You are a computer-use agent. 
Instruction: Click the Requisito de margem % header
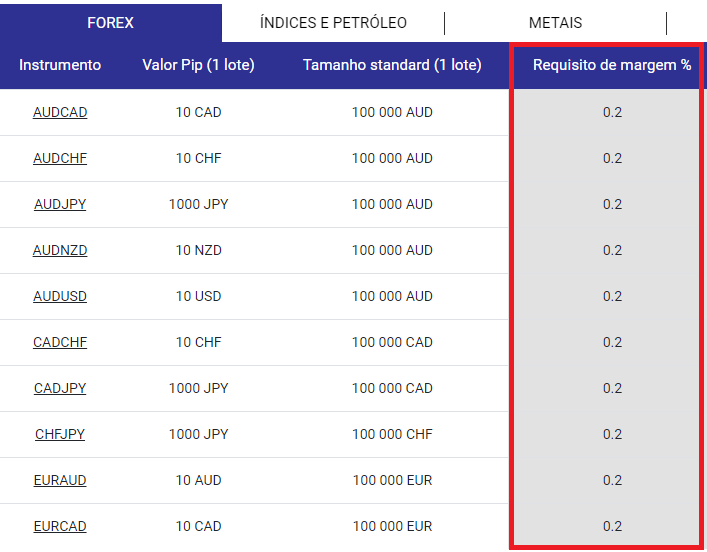[x=612, y=65]
